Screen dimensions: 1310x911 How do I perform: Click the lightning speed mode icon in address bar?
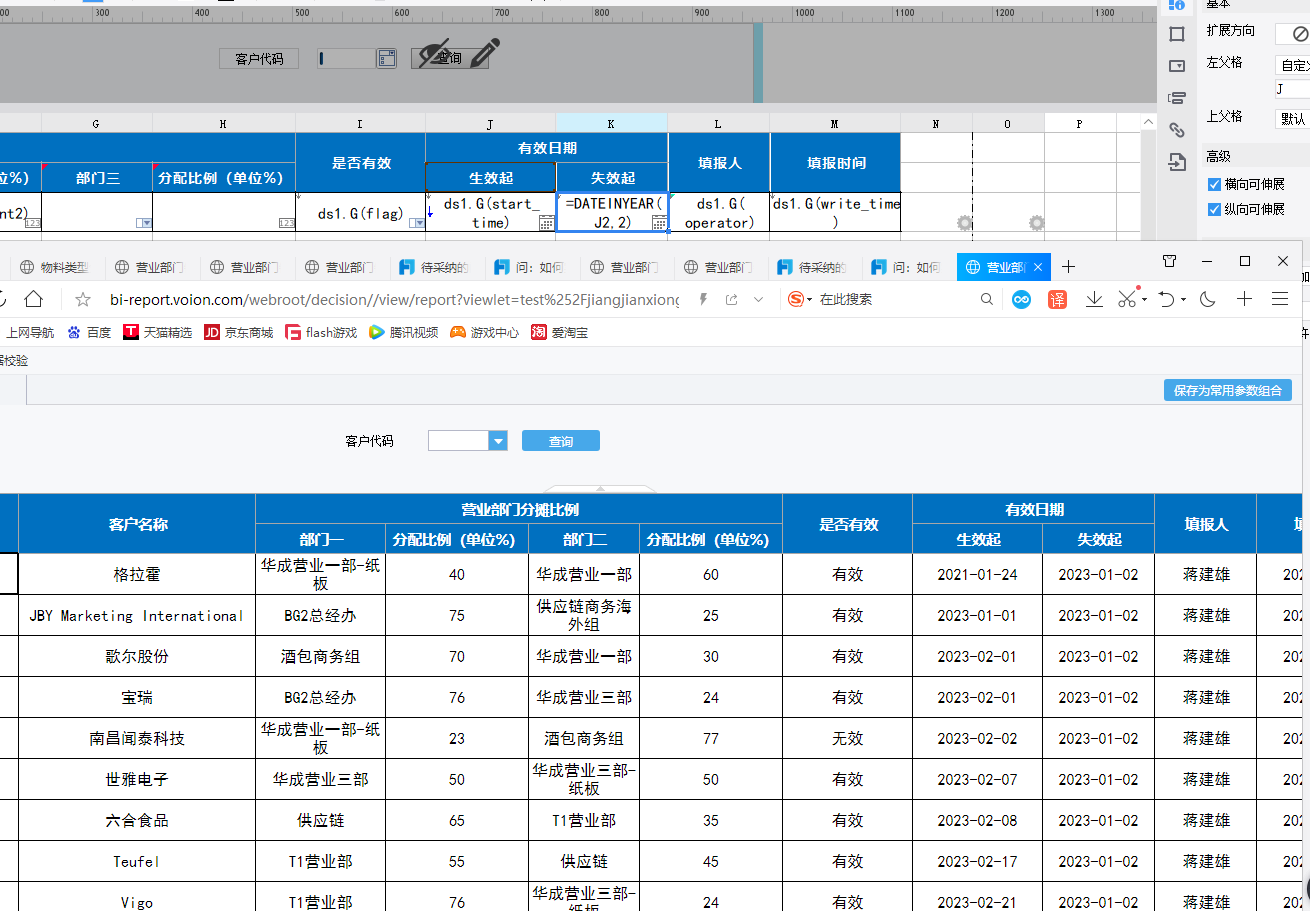(703, 299)
